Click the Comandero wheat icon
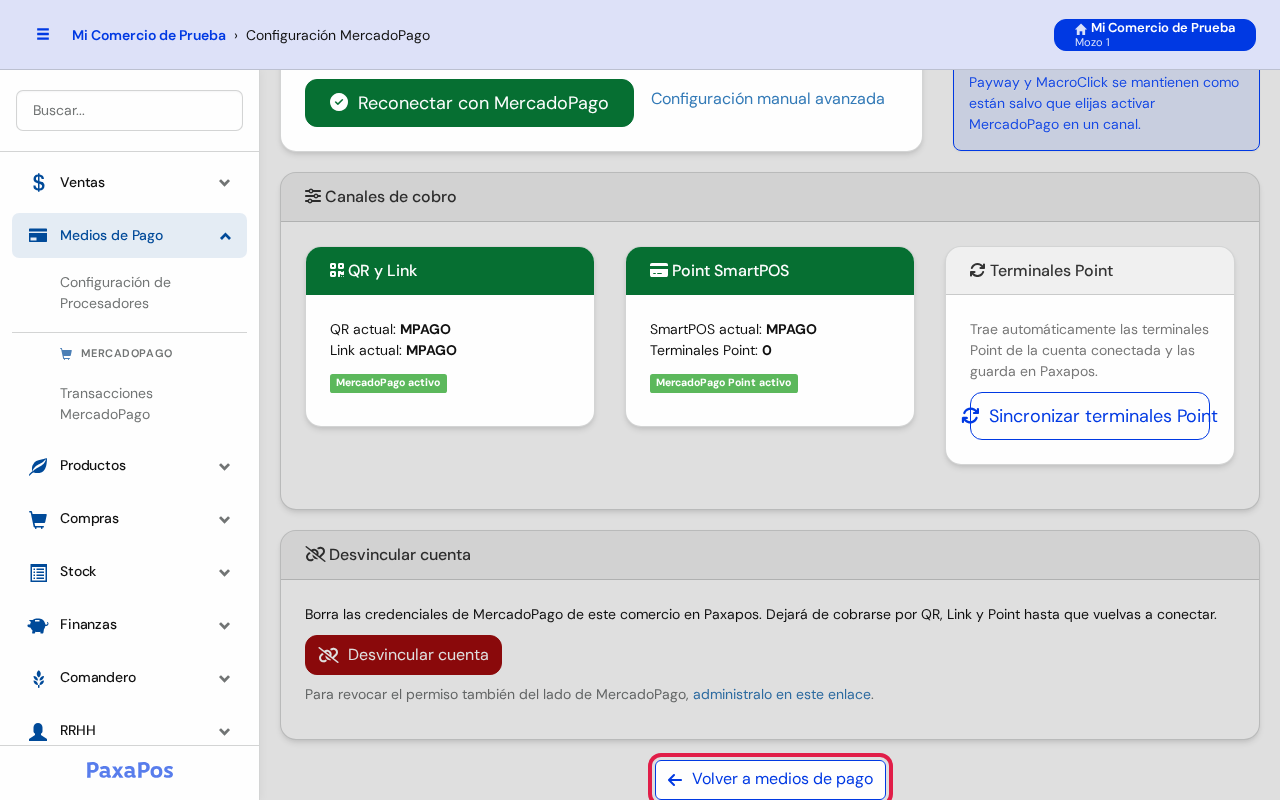 [x=38, y=678]
